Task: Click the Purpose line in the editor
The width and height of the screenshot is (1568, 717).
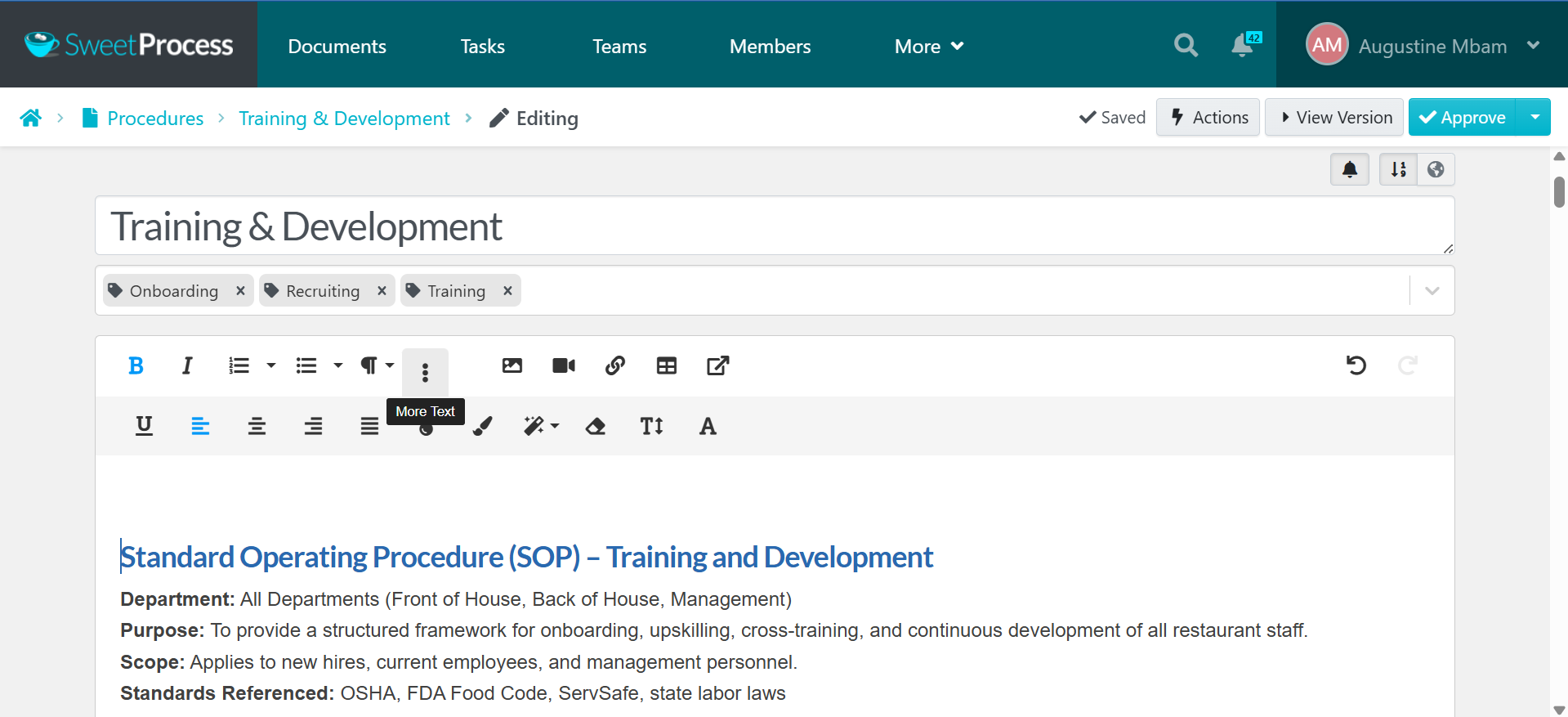Action: (x=714, y=630)
